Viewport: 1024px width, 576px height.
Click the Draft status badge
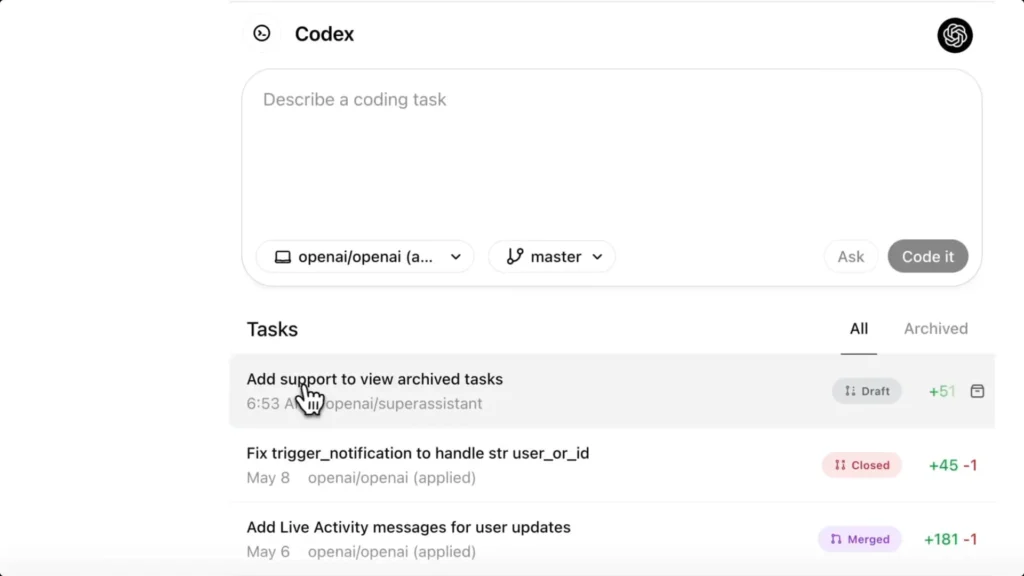867,391
